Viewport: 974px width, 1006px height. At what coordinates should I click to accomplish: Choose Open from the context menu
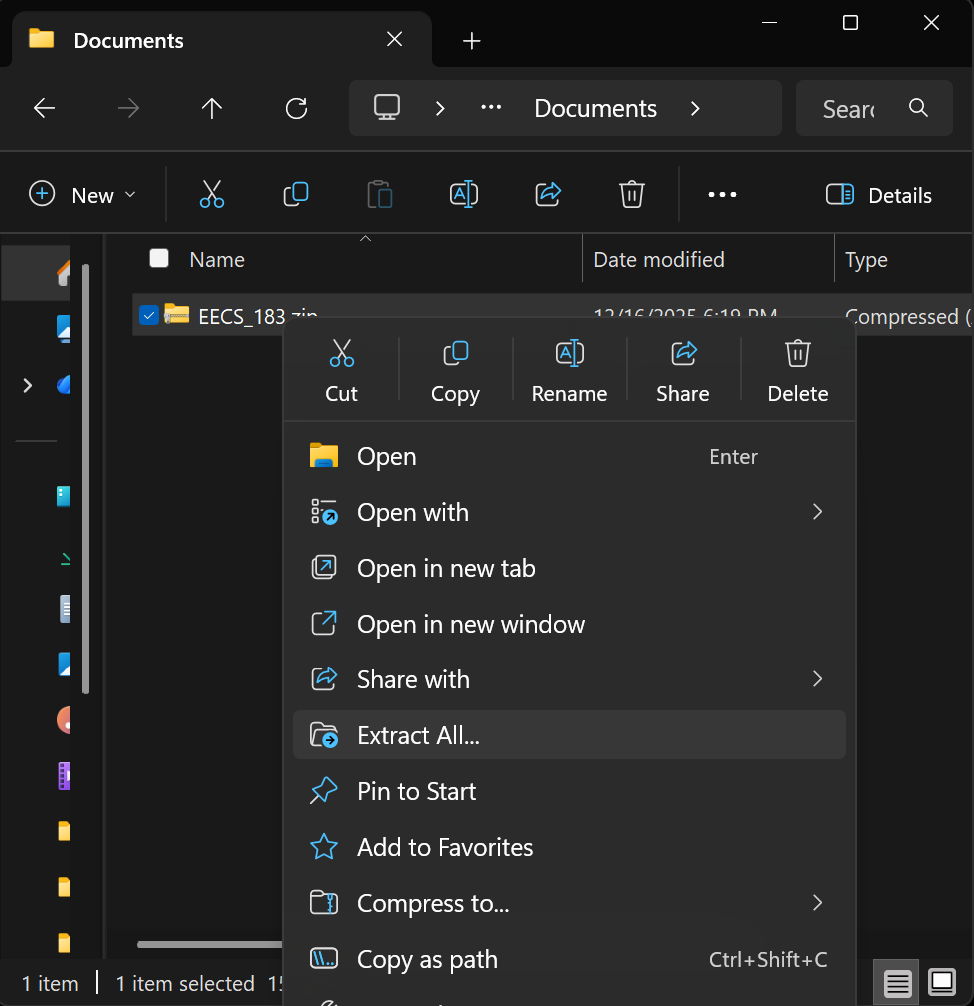click(569, 456)
